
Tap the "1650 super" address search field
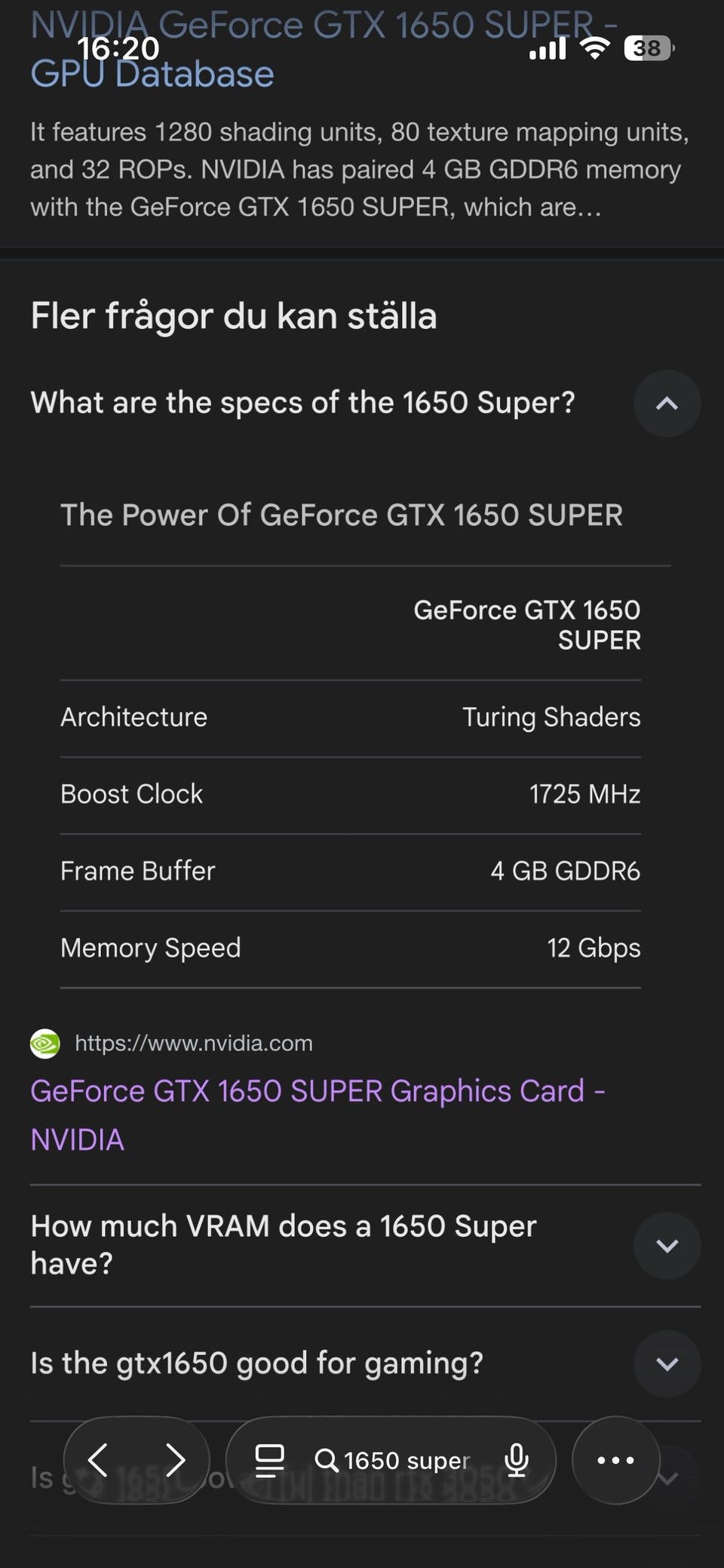pyautogui.click(x=407, y=1460)
